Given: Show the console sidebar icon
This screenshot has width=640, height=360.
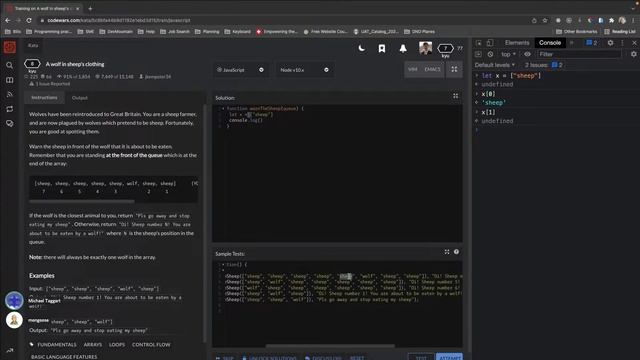Looking at the screenshot, I should (x=478, y=54).
